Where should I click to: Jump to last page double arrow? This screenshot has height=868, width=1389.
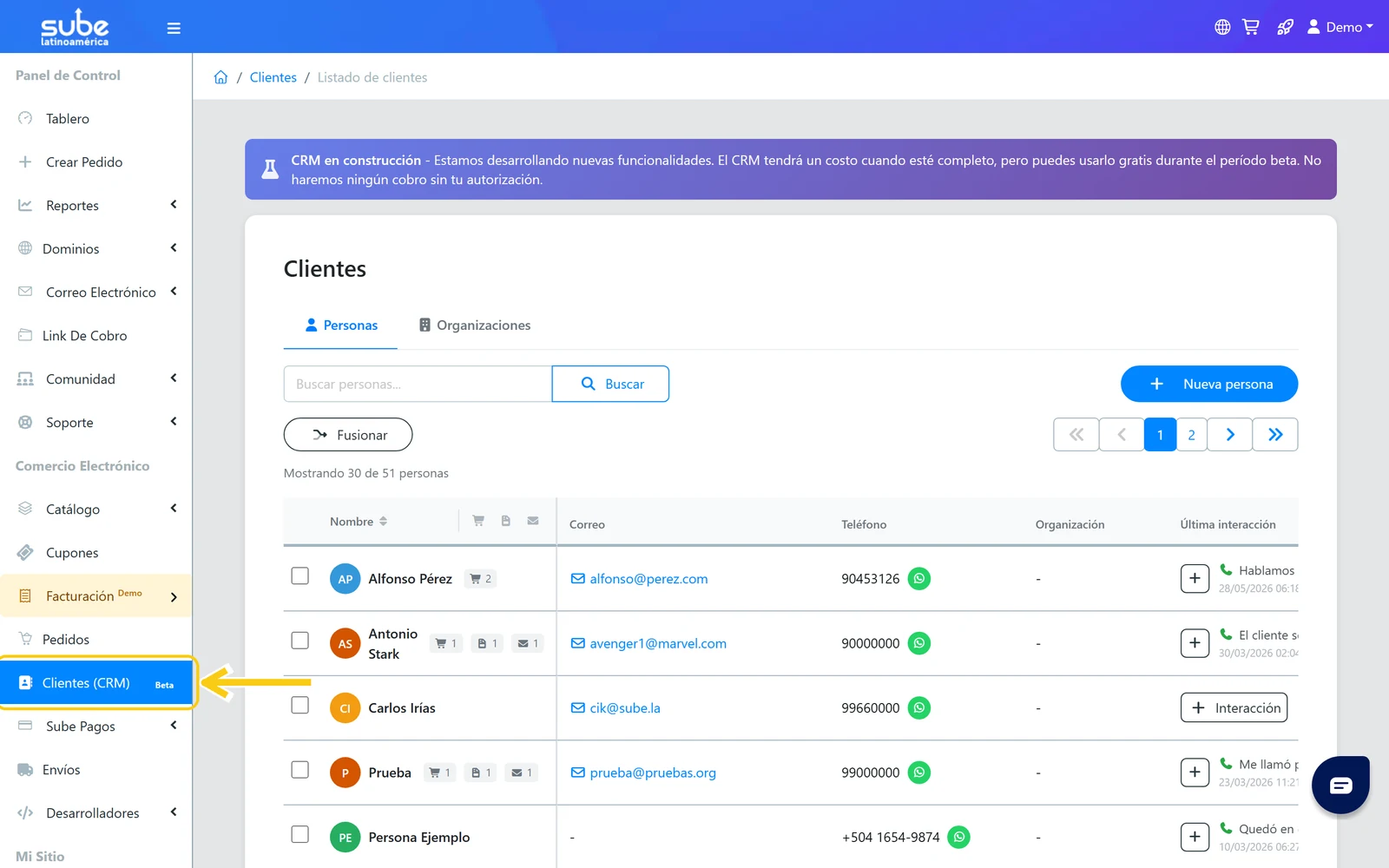(x=1275, y=435)
